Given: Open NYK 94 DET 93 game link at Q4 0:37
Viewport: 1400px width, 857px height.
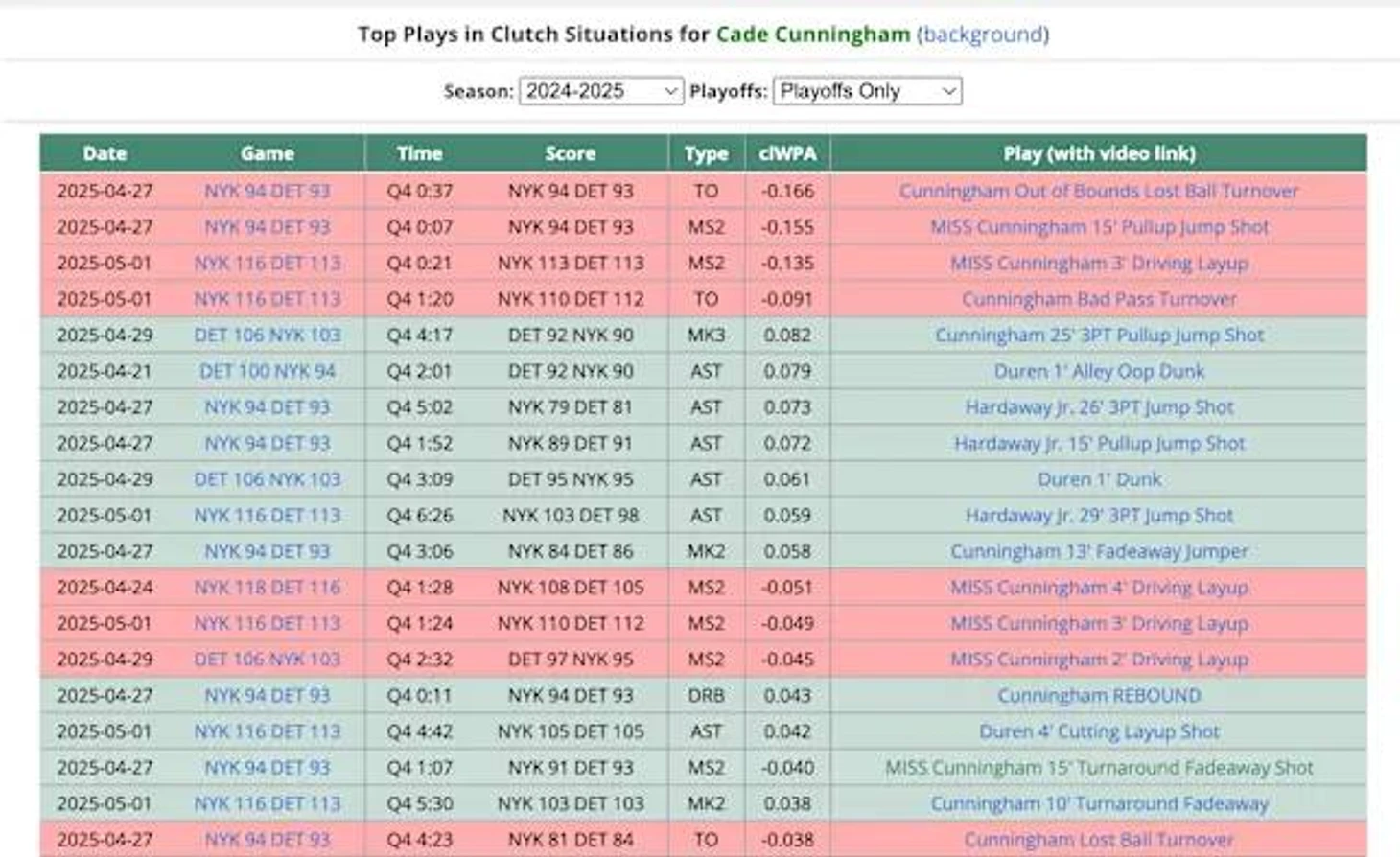Looking at the screenshot, I should [x=267, y=191].
